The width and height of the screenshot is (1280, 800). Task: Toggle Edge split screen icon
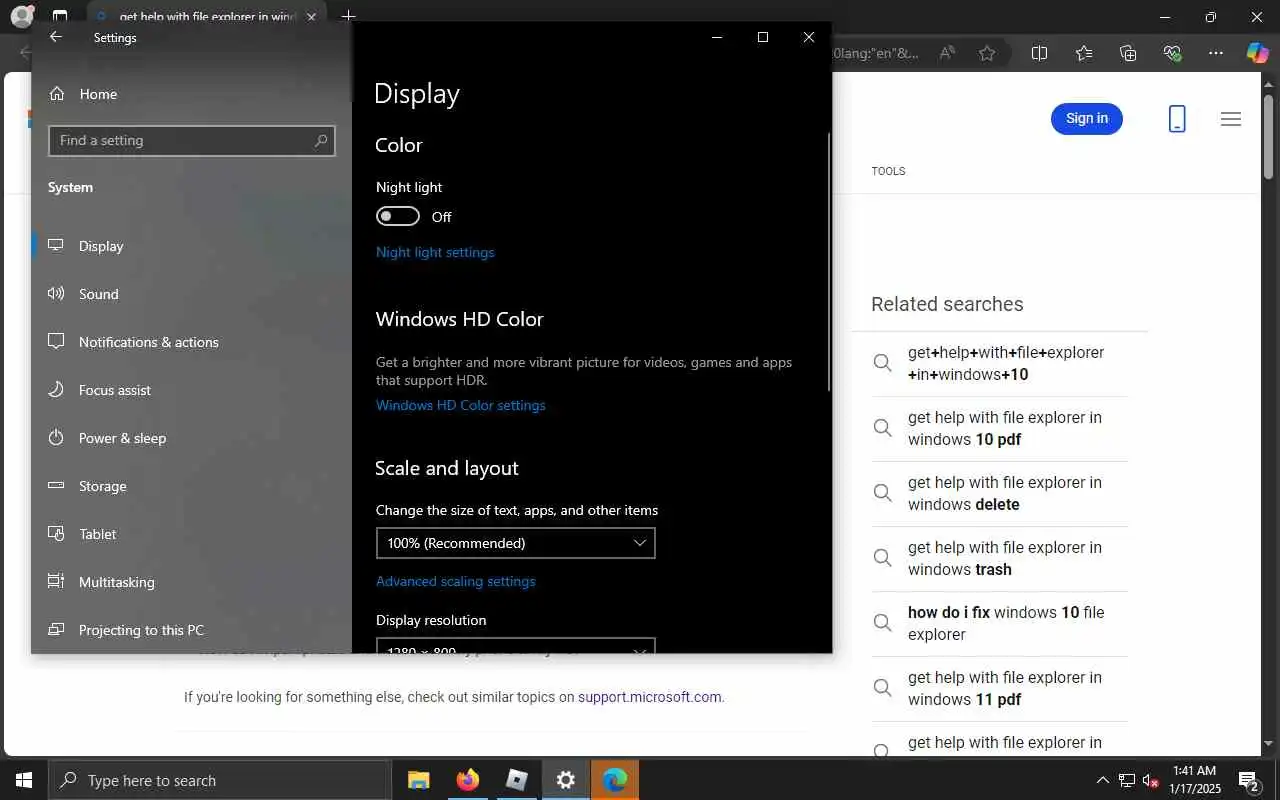pyautogui.click(x=1039, y=53)
